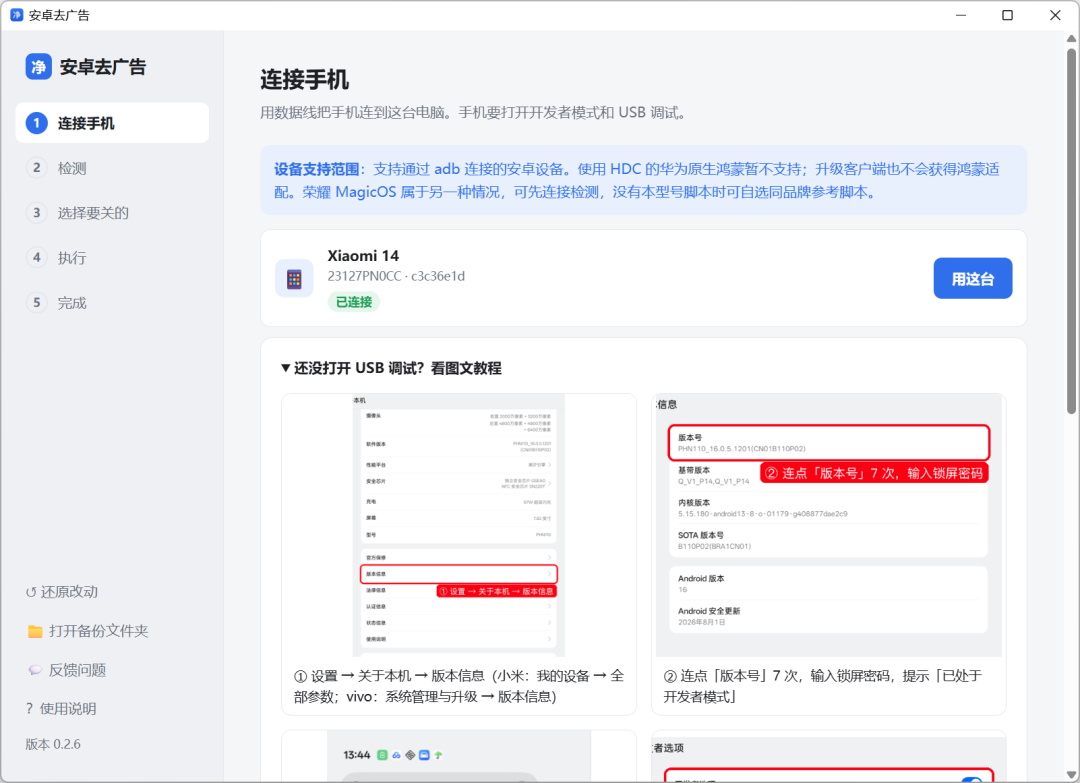Screen dimensions: 1080x783
Task: Click the device serial 23127PN0CC · c3c36e1d
Action: click(x=396, y=276)
